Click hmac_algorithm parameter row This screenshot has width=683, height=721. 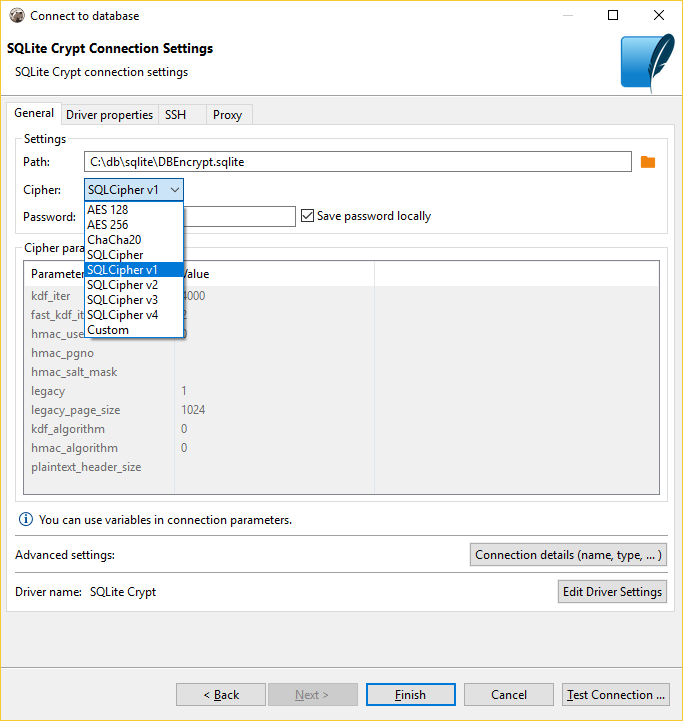(341, 448)
